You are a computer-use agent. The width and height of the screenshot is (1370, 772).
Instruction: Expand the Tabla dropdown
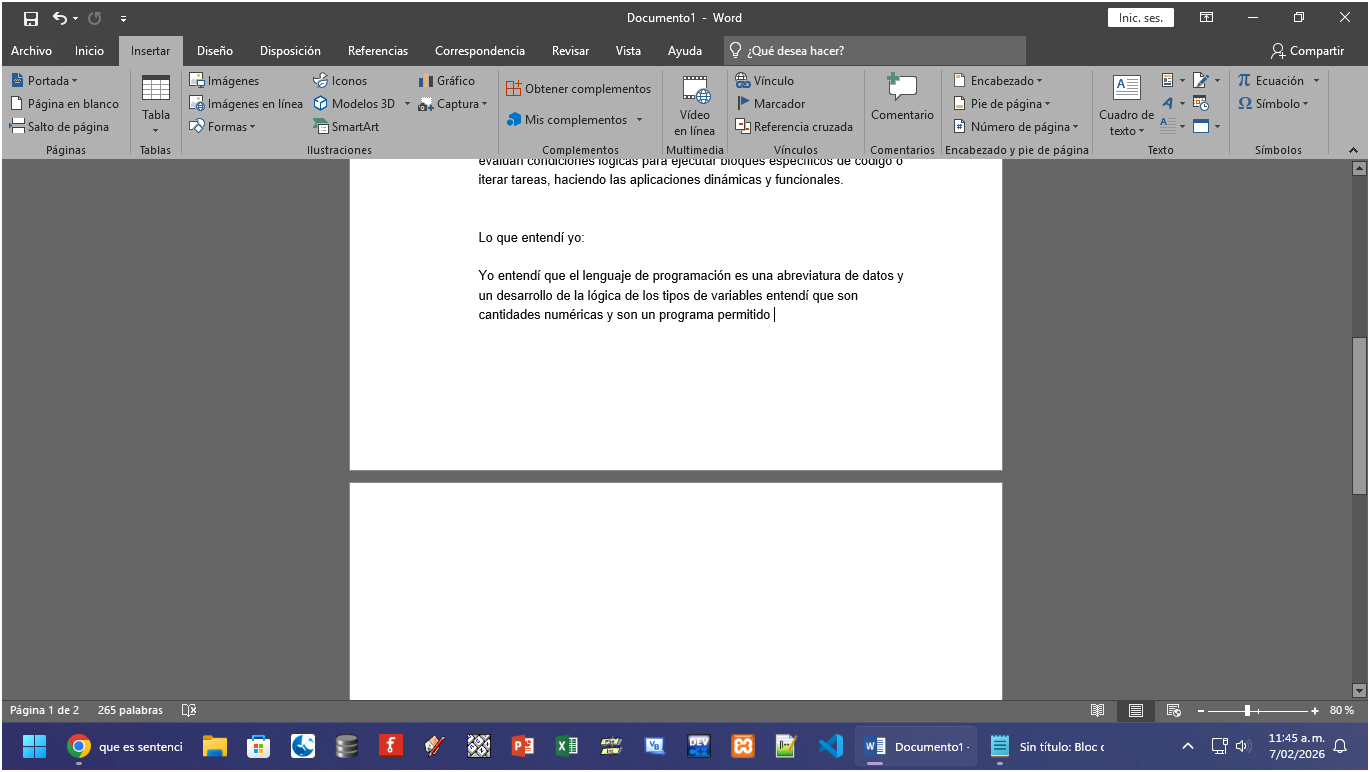[156, 104]
